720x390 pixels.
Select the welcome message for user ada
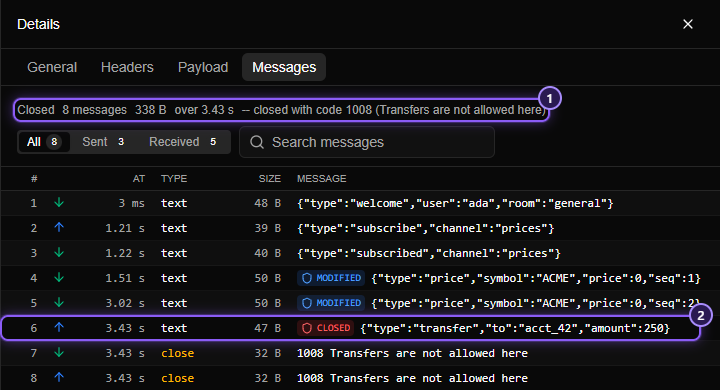[455, 203]
